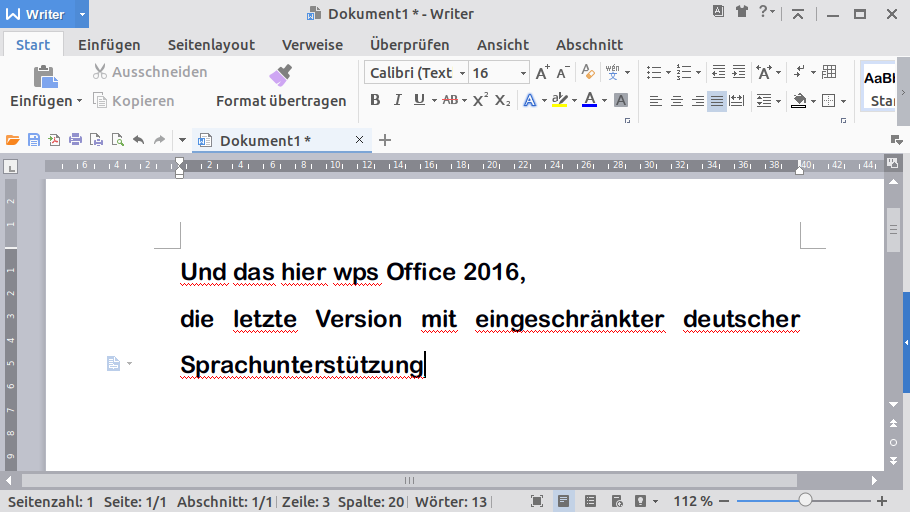Apply yellow text highlight color

click(559, 100)
